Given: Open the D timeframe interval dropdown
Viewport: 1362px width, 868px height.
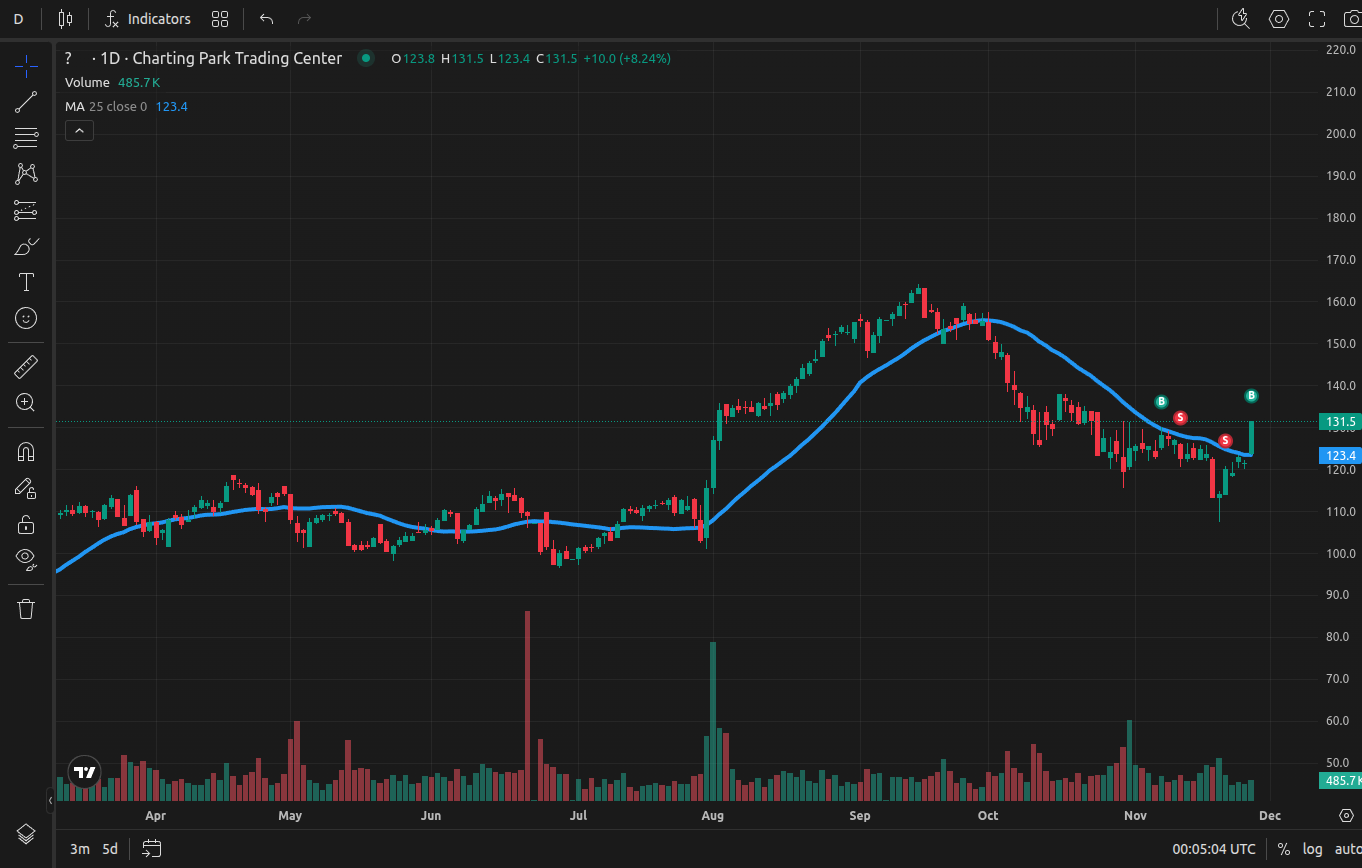Looking at the screenshot, I should [x=18, y=19].
